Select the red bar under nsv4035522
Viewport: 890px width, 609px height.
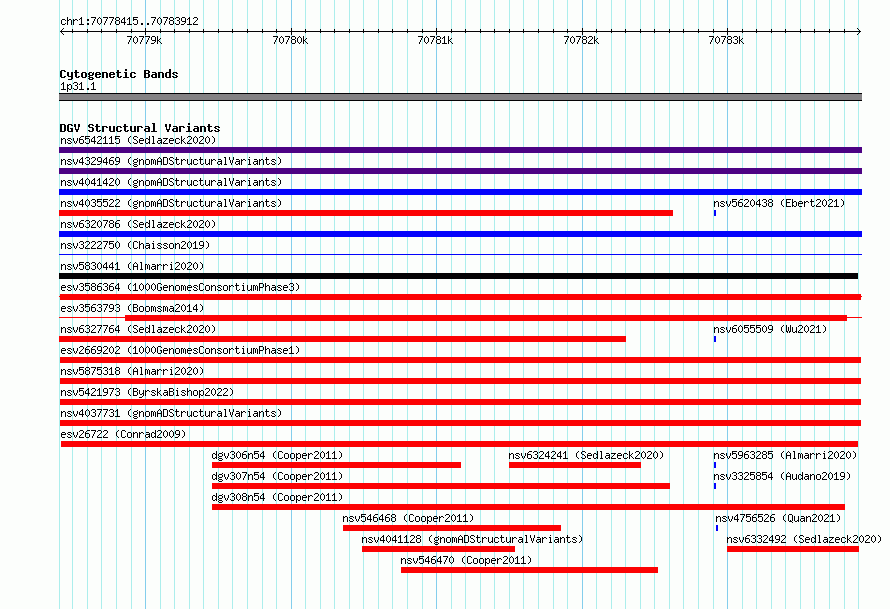pyautogui.click(x=366, y=213)
